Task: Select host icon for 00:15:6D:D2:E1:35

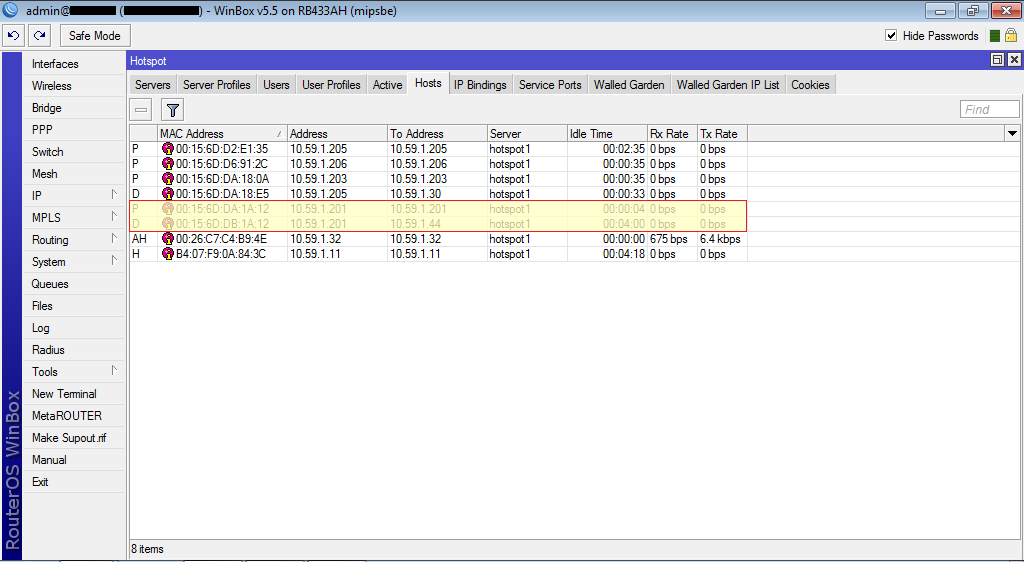Action: coord(168,149)
